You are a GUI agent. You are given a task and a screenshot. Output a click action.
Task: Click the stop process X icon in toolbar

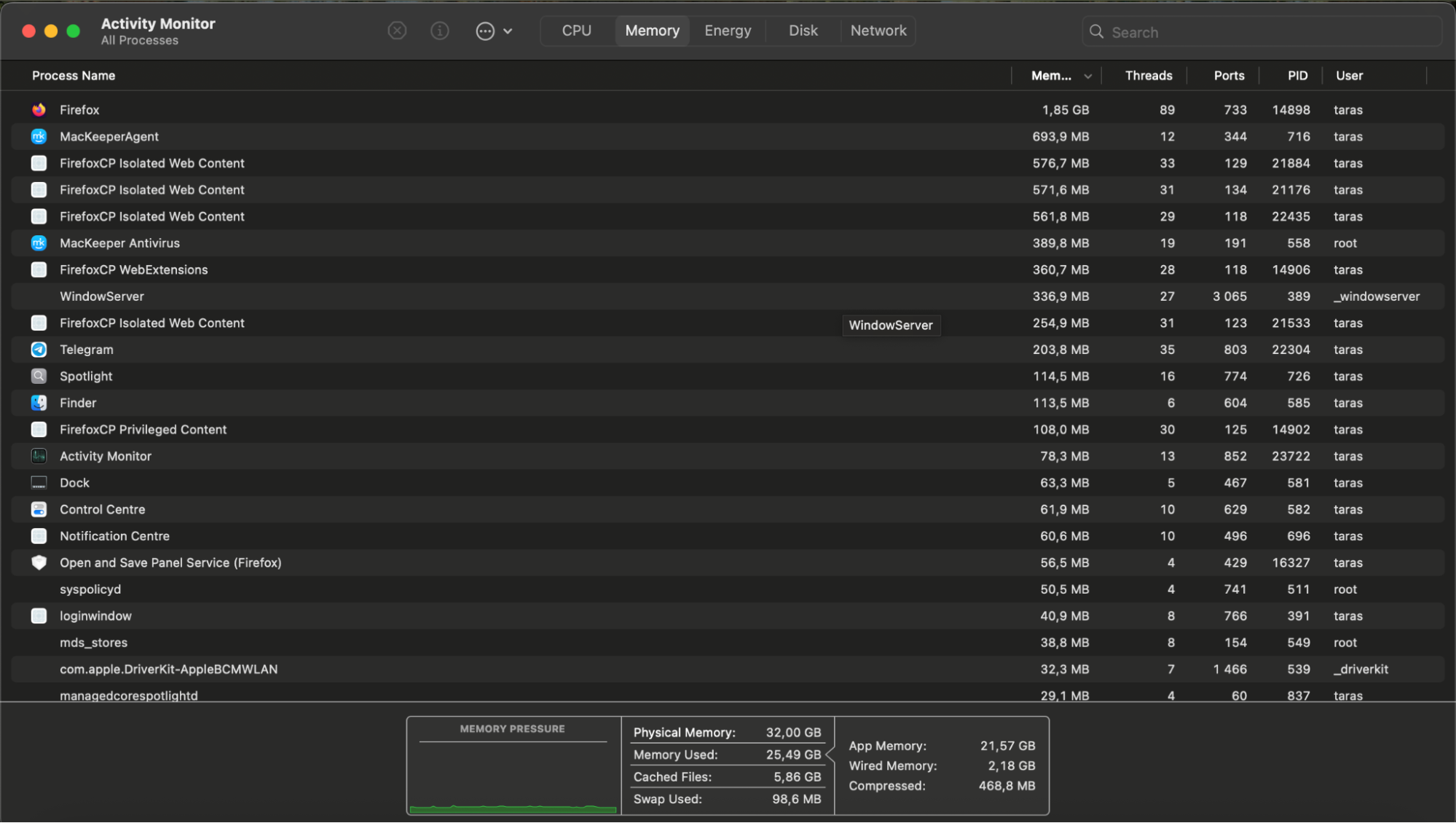[396, 30]
